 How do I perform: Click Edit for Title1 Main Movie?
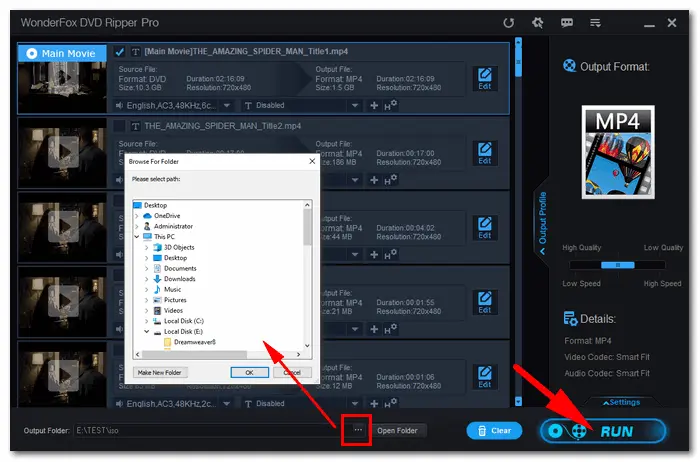(x=485, y=79)
